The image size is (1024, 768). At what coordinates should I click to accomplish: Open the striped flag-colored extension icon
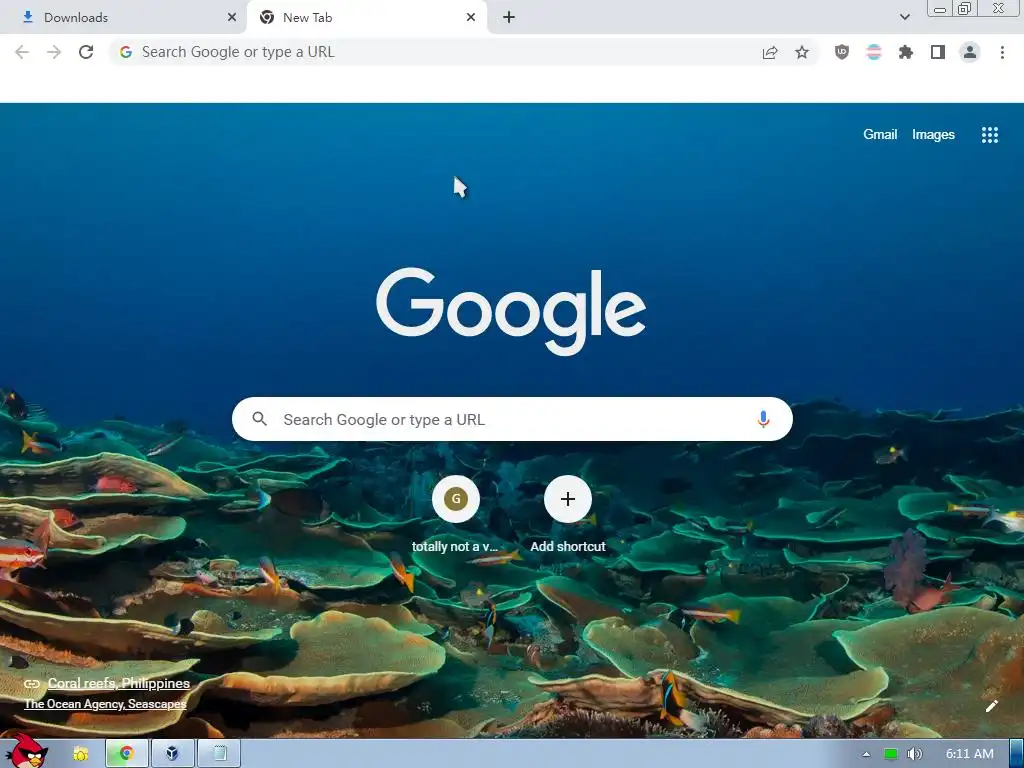pyautogui.click(x=874, y=52)
